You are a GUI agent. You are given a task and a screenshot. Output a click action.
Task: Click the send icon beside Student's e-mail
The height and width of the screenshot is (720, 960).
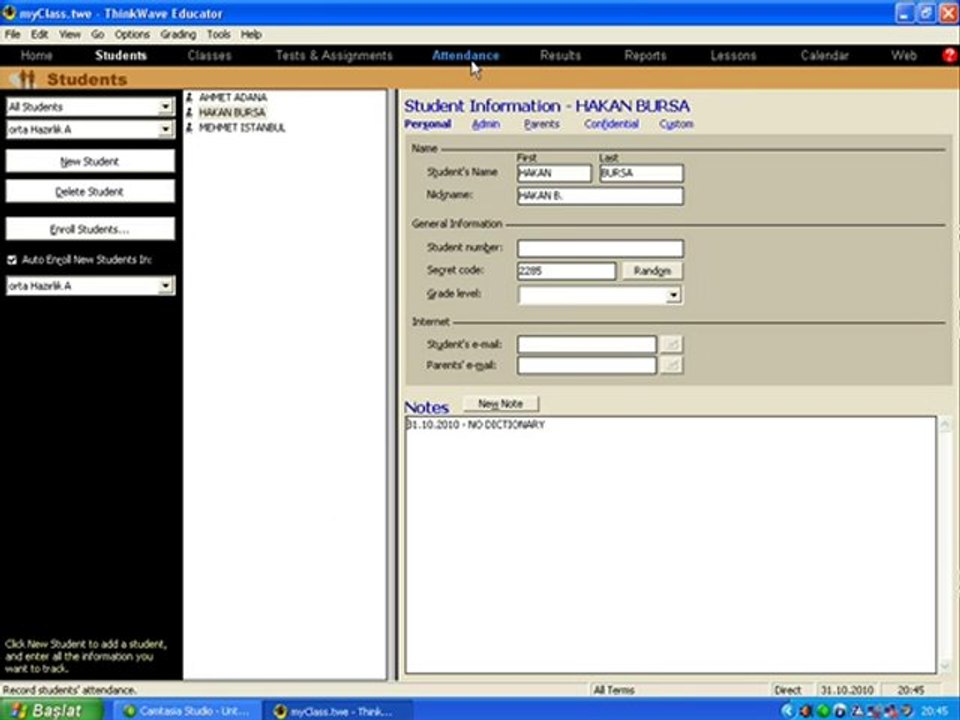tap(672, 345)
